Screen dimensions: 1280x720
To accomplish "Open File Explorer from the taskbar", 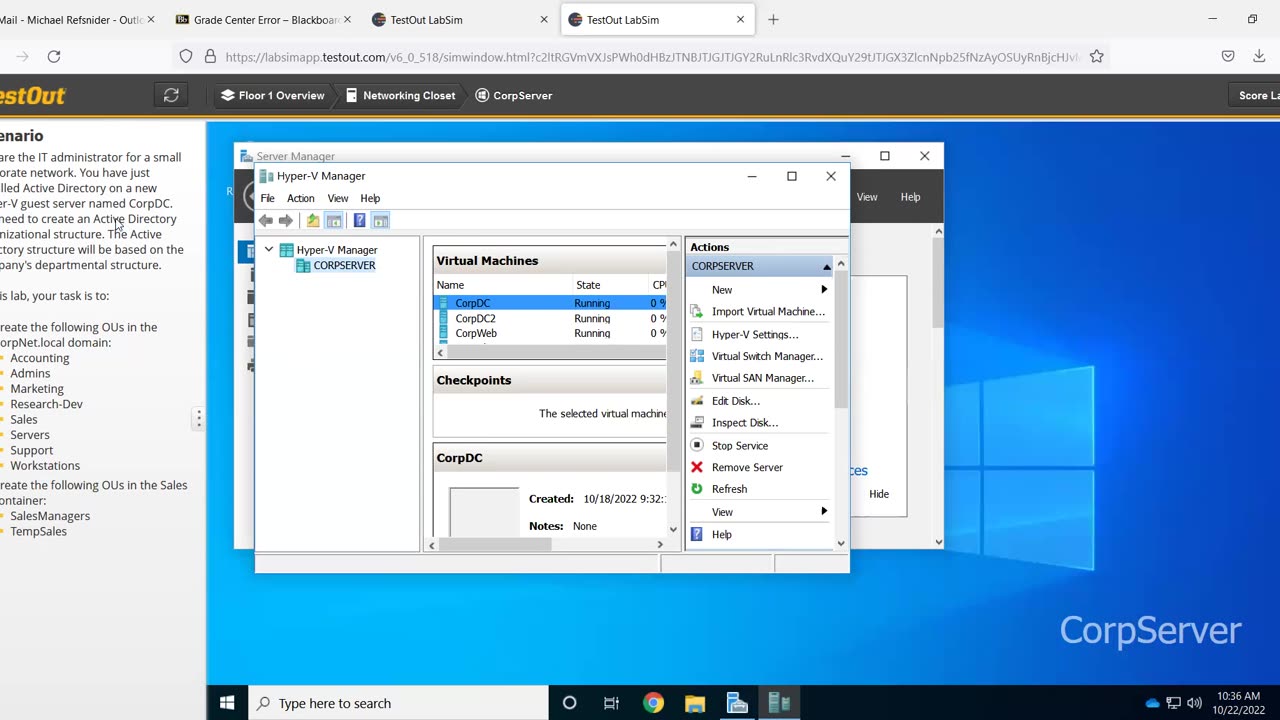I will coord(695,703).
